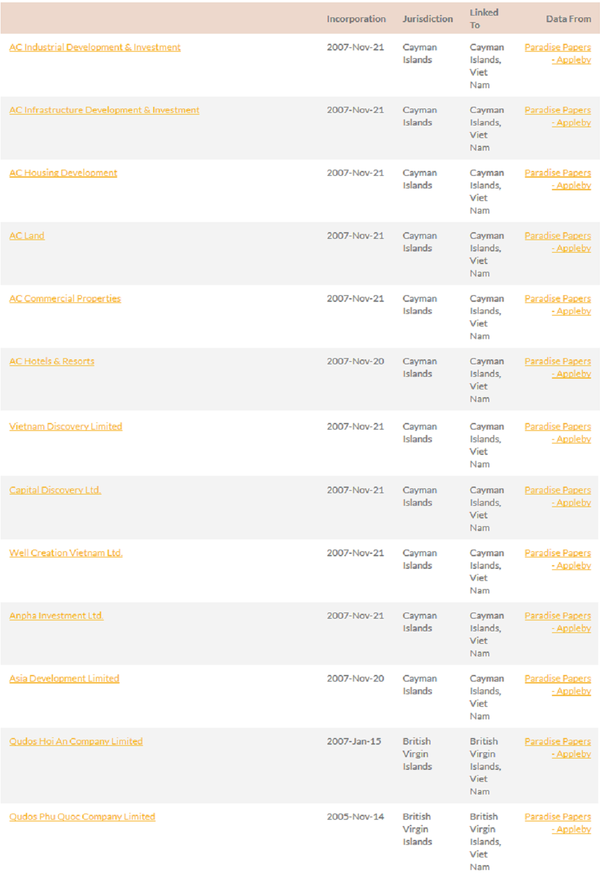Screen dimensions: 600x882
Task: Click Asia Development Limited link
Action: point(64,679)
